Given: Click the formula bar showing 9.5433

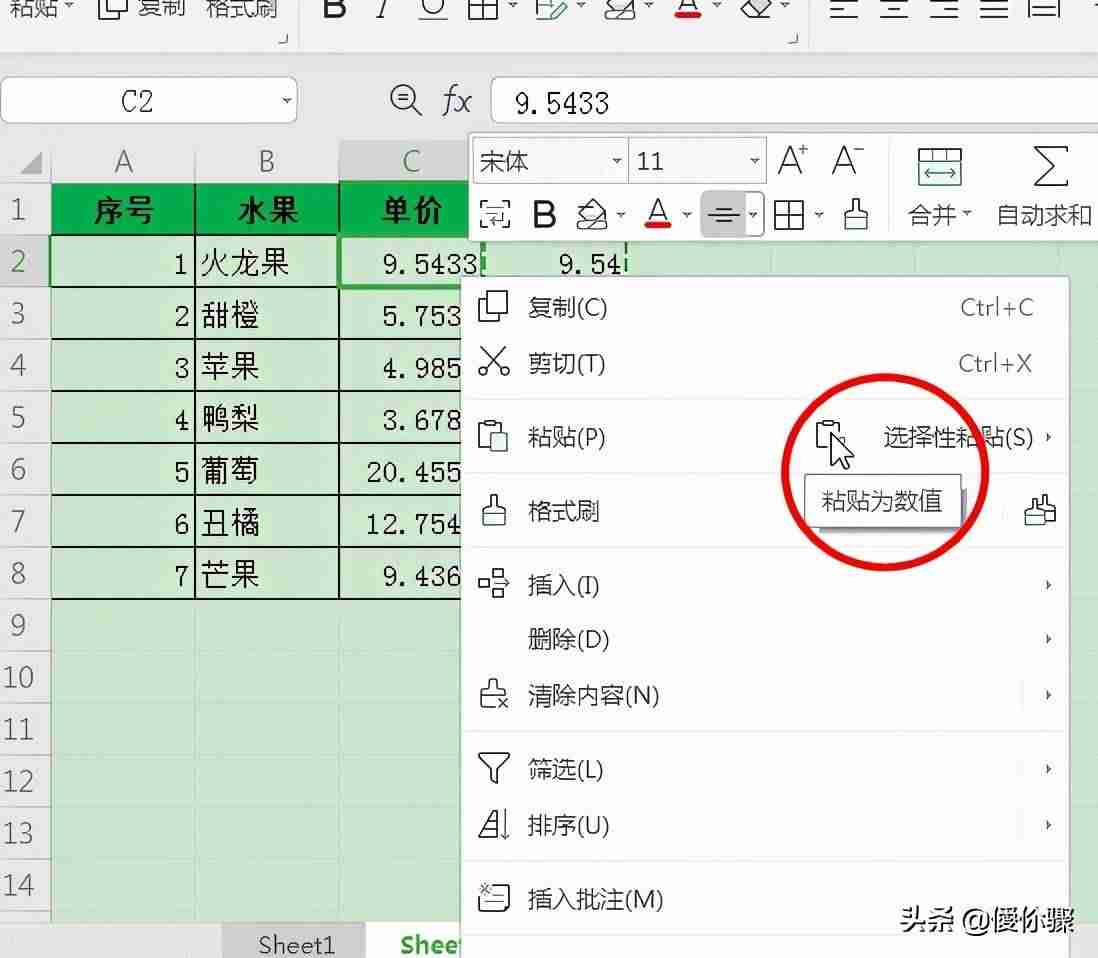Looking at the screenshot, I should (794, 102).
